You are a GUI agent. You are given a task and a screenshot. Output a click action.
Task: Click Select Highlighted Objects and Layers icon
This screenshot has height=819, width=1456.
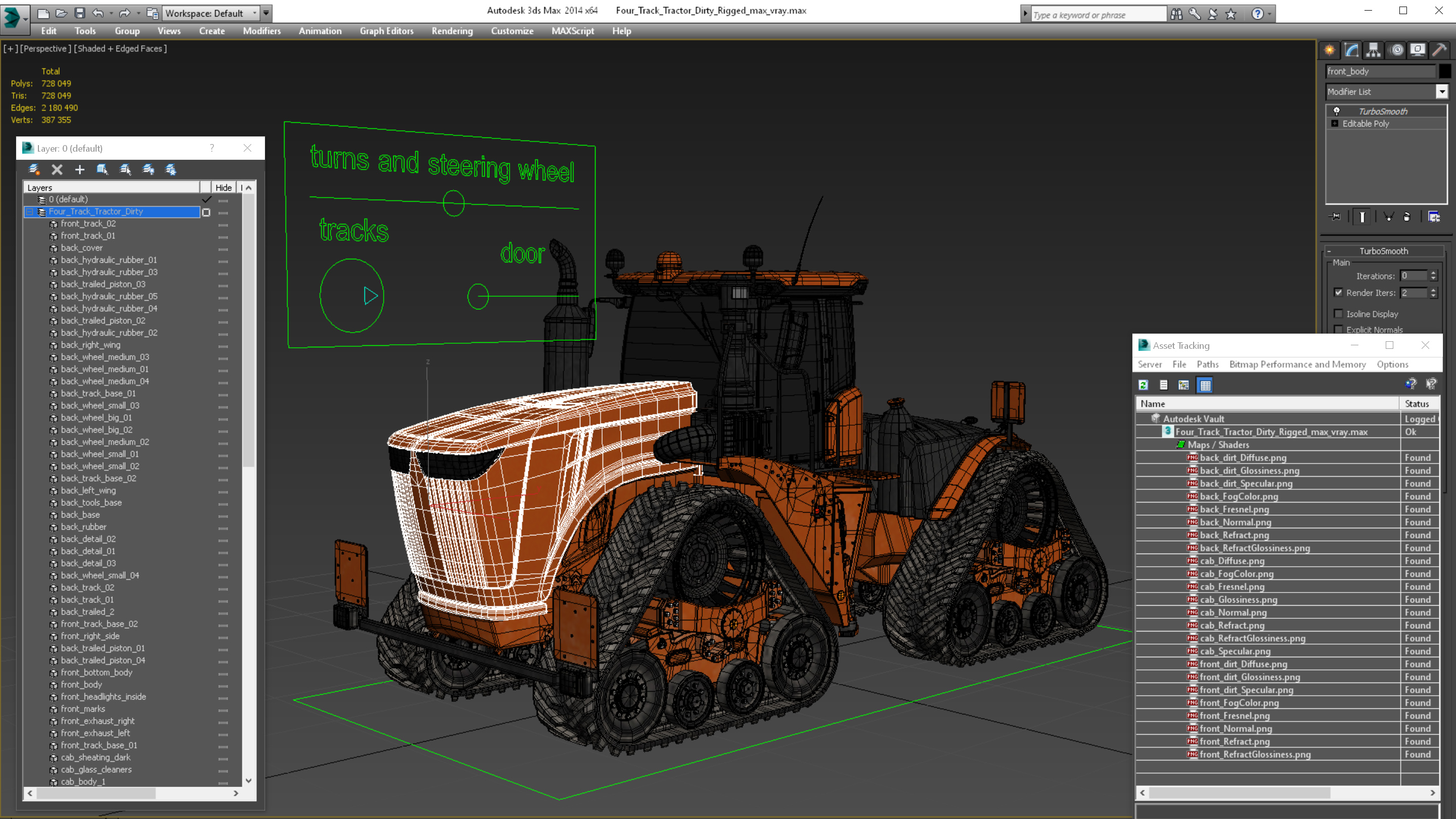click(x=102, y=169)
